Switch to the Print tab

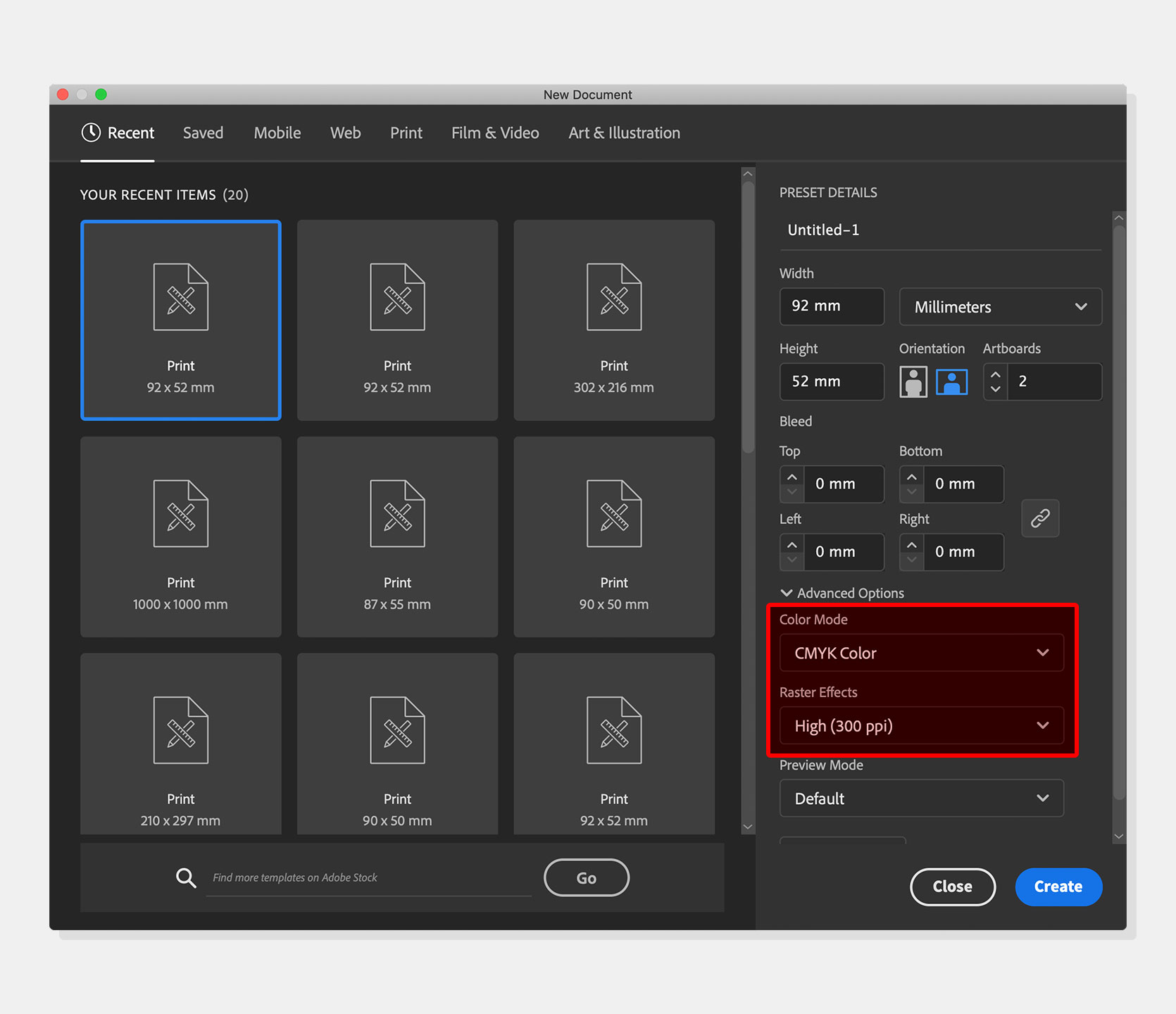click(406, 132)
